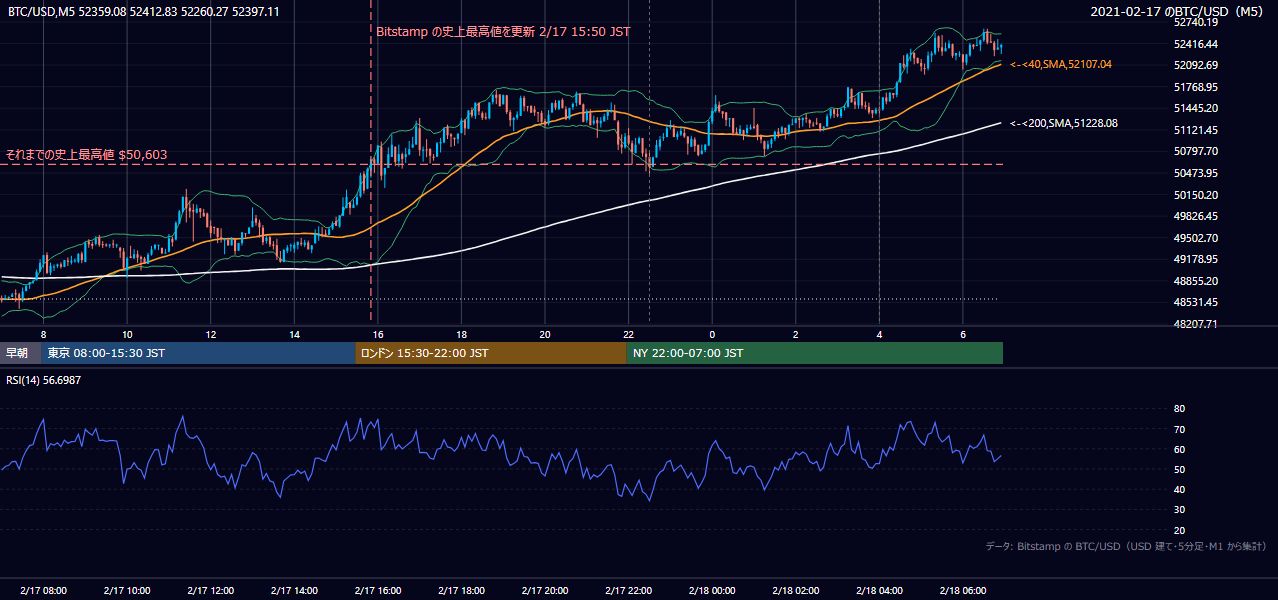The image size is (1278, 600).
Task: Click the Bitstamp data source note
Action: pos(1126,546)
